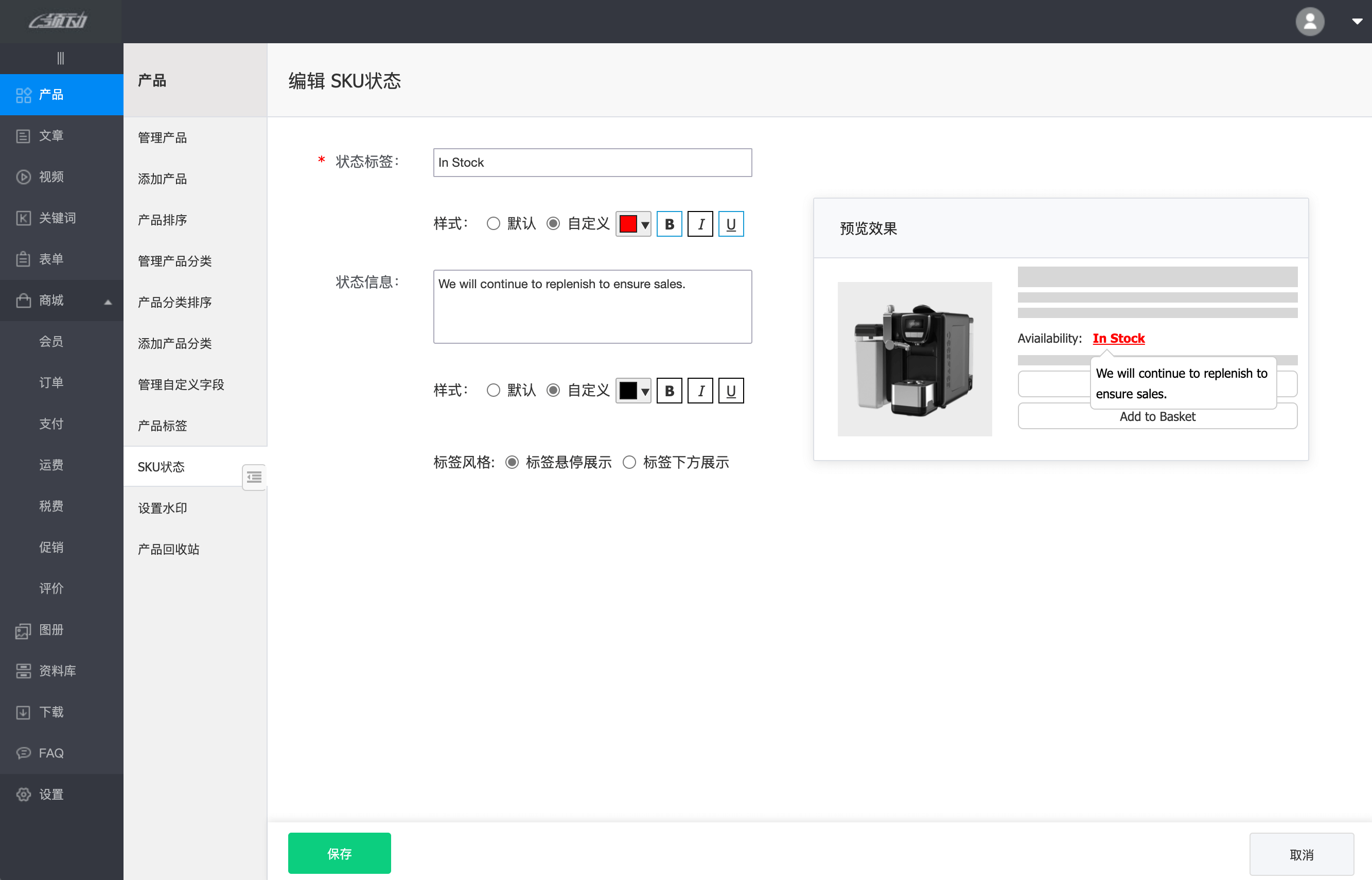Go to 关键词 in the sidebar

[57, 218]
